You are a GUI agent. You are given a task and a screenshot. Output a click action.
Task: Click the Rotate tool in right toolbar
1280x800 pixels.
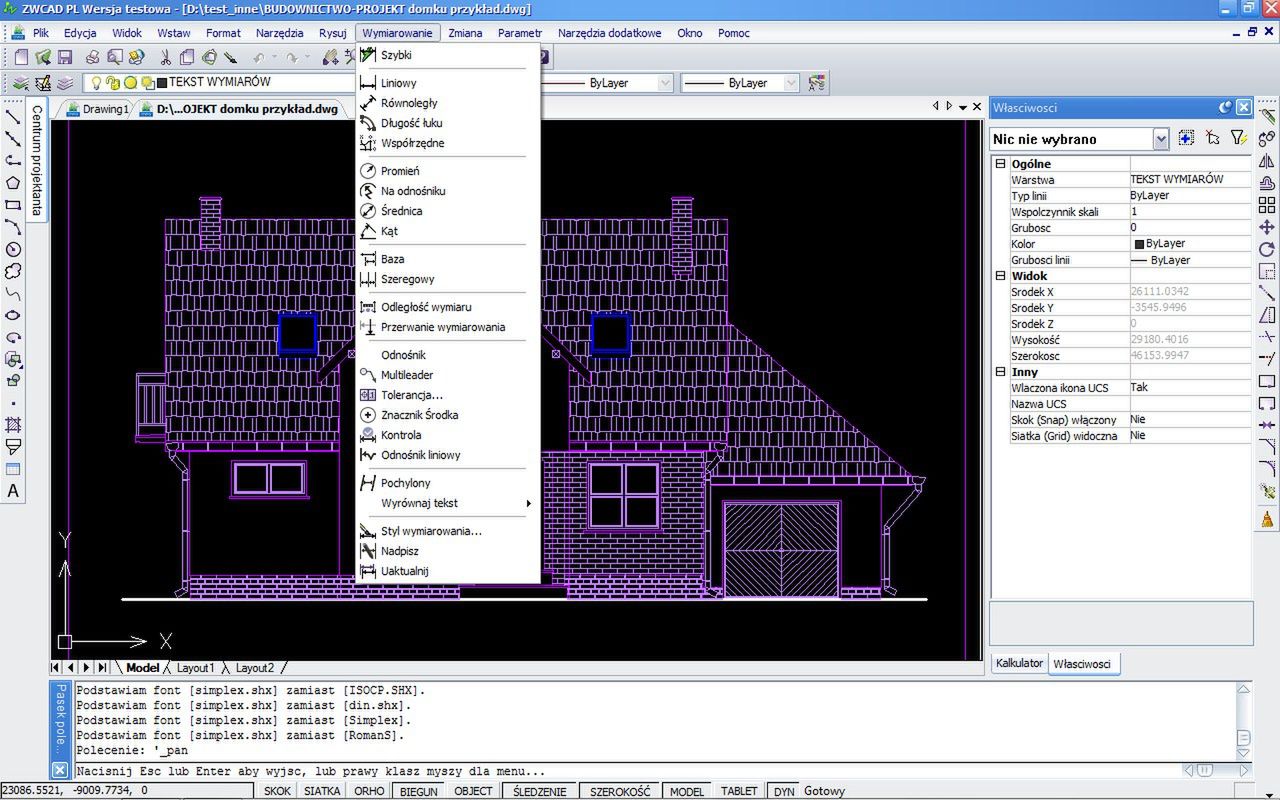[1267, 249]
